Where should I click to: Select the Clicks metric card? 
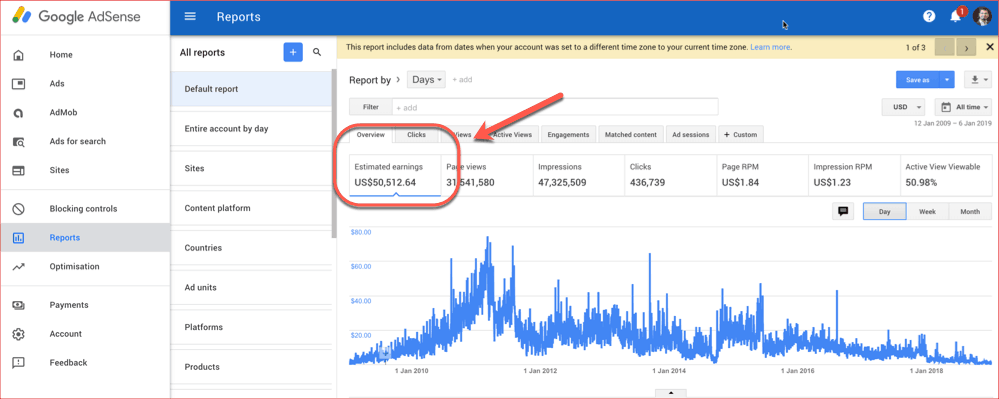pyautogui.click(x=670, y=175)
